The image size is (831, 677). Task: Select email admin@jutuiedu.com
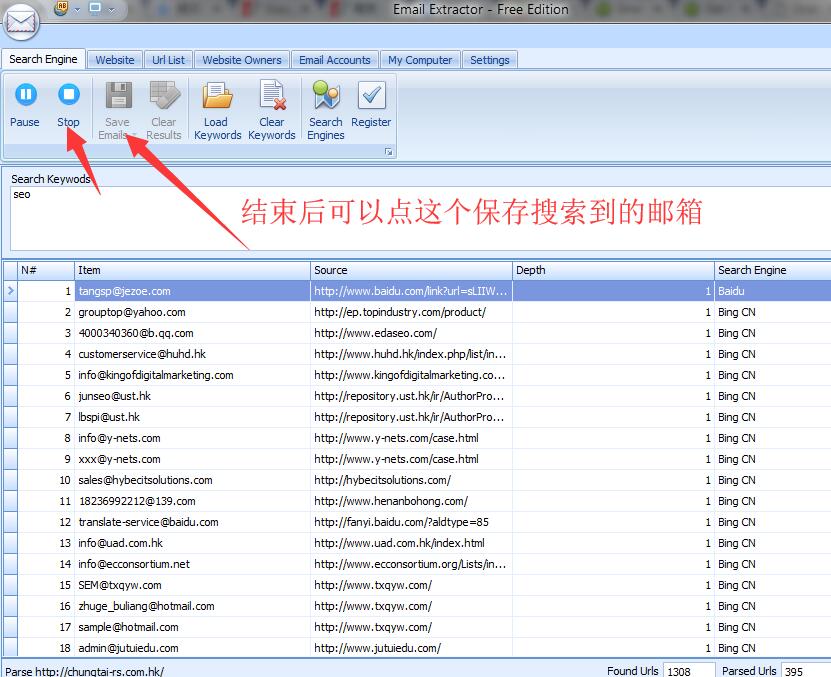pyautogui.click(x=128, y=648)
